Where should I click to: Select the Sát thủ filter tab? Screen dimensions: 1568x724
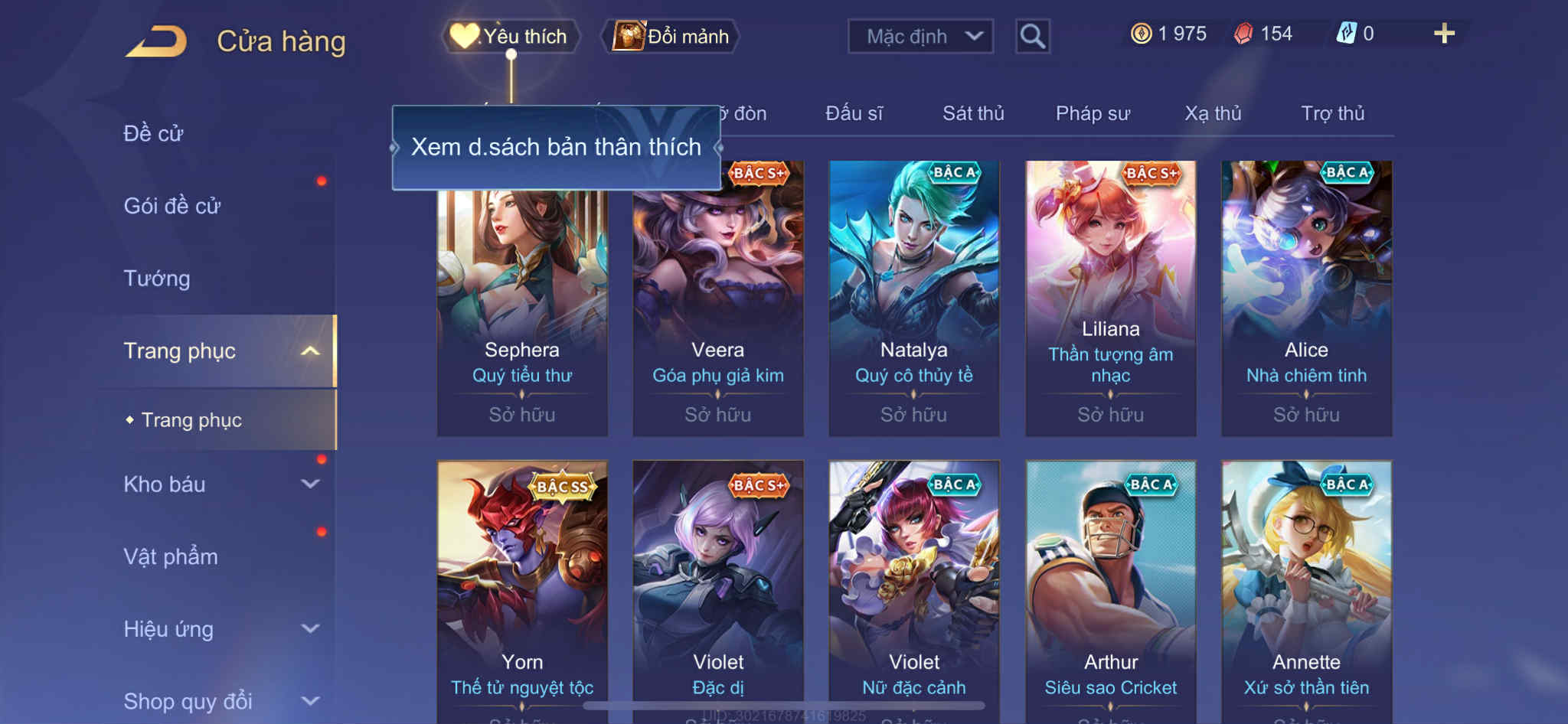(973, 113)
